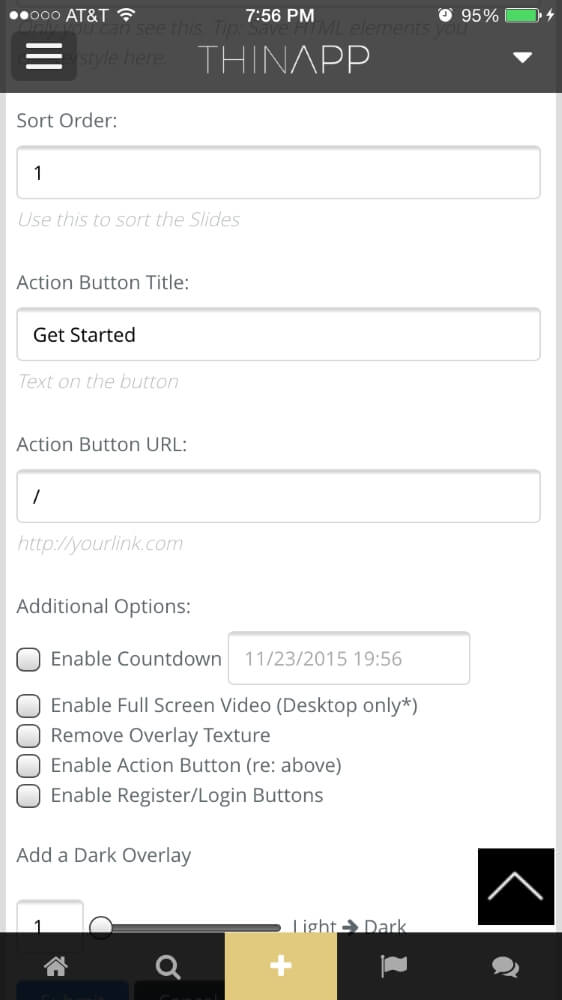
Task: Focus the Sort Order field
Action: [278, 172]
